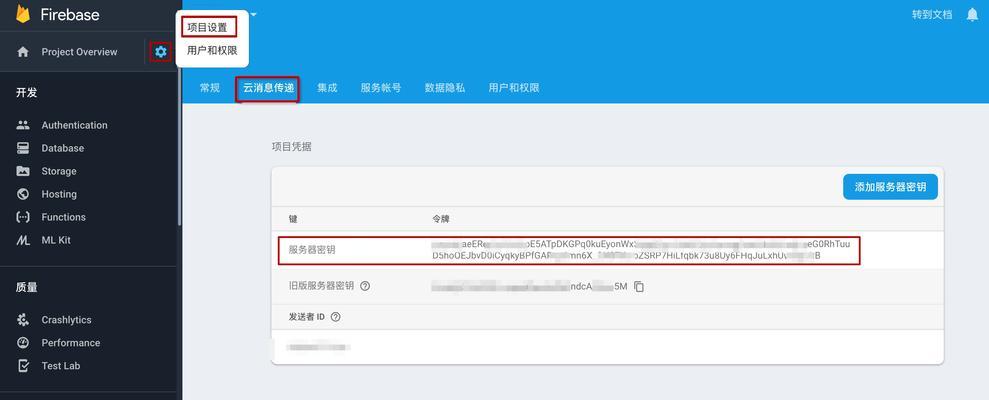Open Project Overview in the sidebar
Image resolution: width=989 pixels, height=400 pixels.
pos(79,52)
